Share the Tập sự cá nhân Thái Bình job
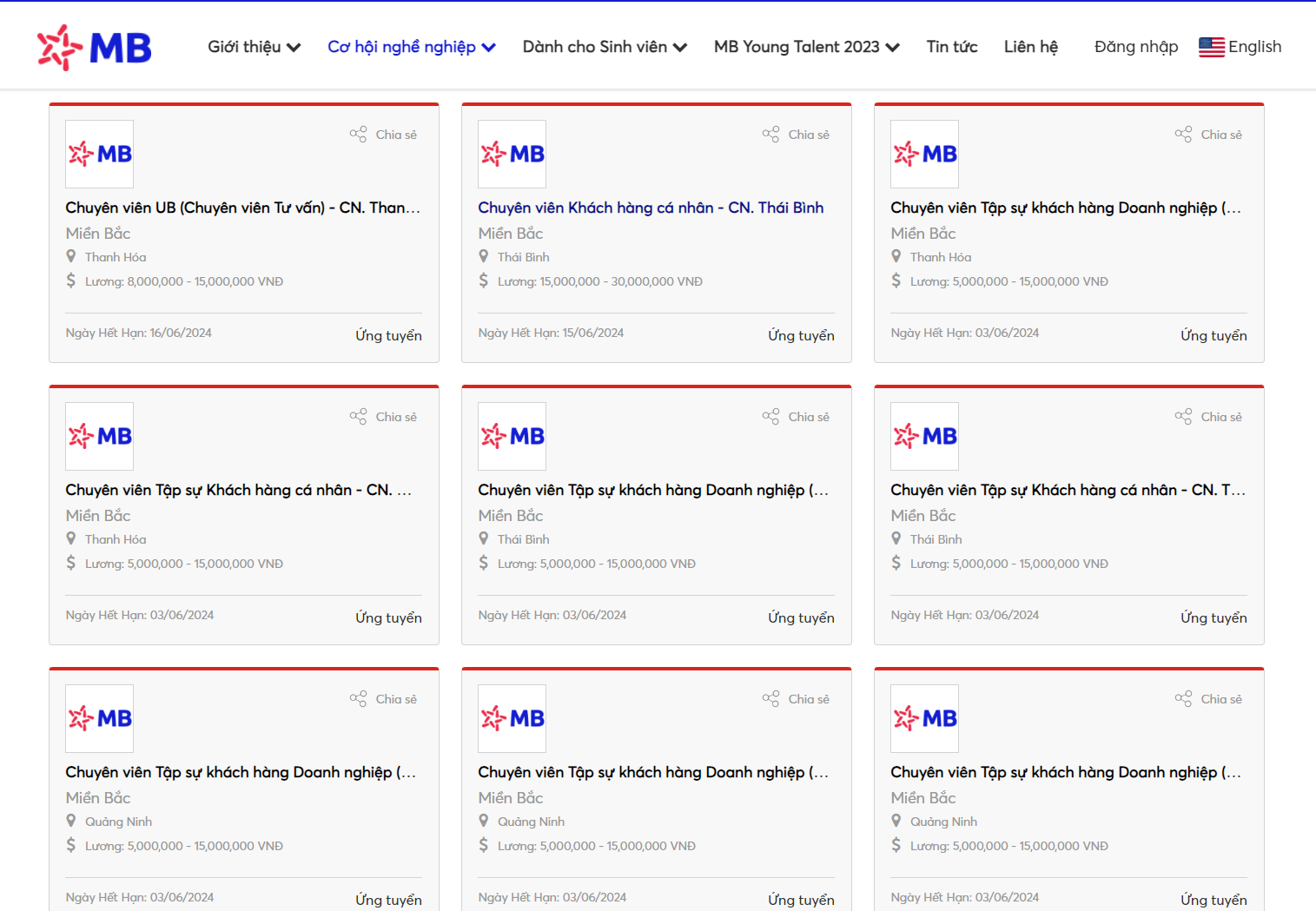 (x=1208, y=417)
